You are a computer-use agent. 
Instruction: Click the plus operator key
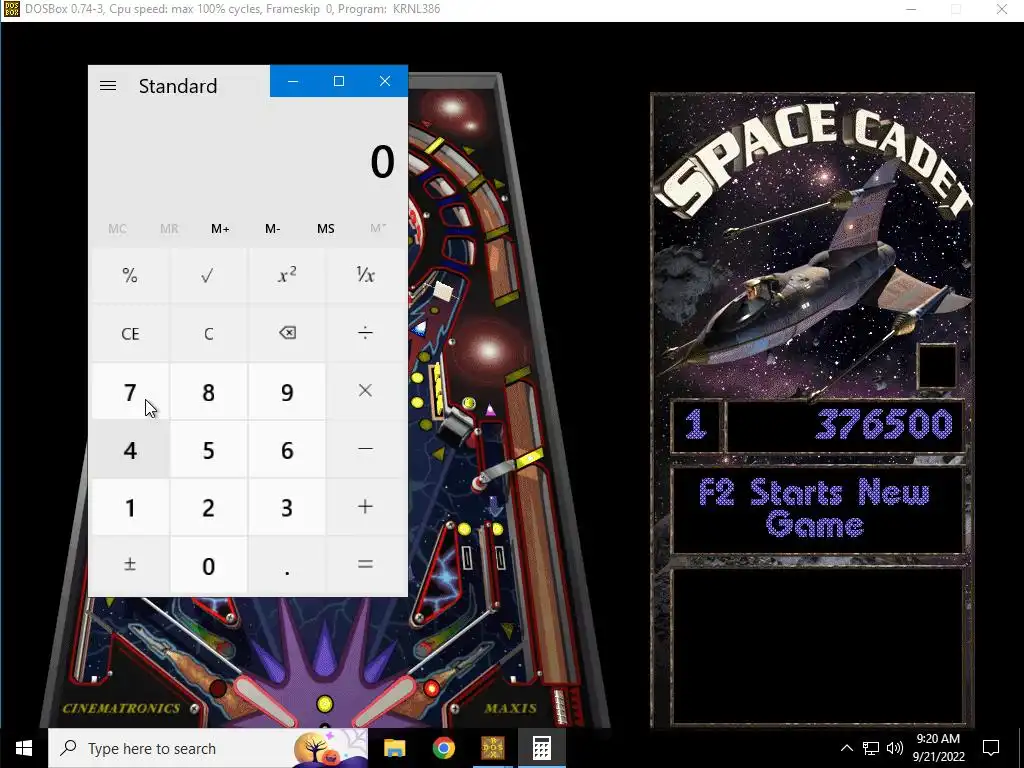pos(365,507)
